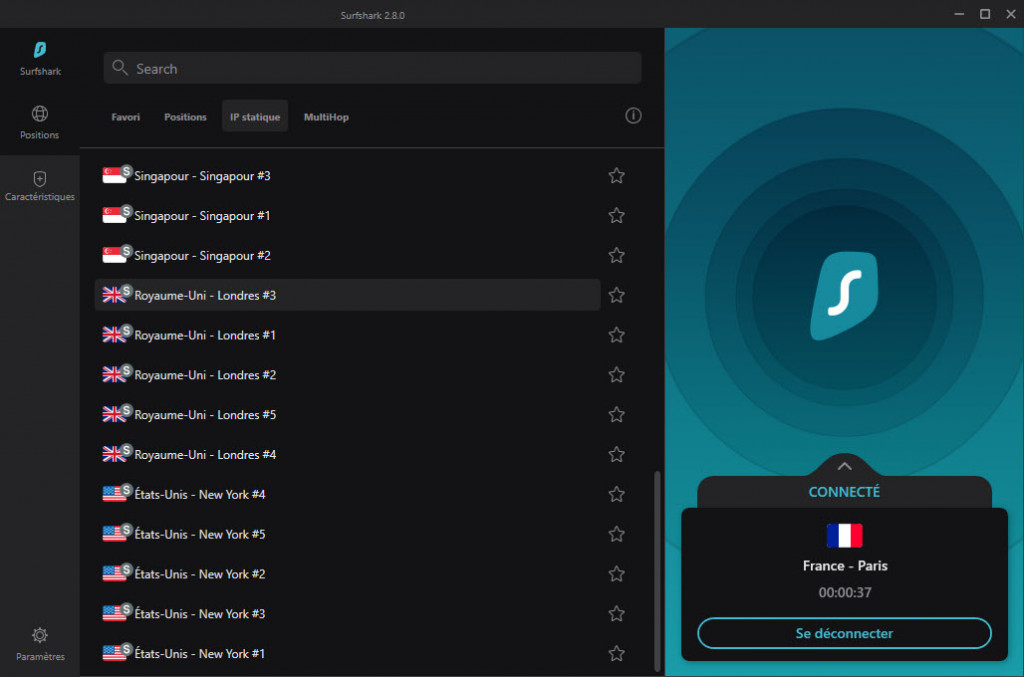
Task: Minimize the Surfshark window
Action: click(959, 14)
